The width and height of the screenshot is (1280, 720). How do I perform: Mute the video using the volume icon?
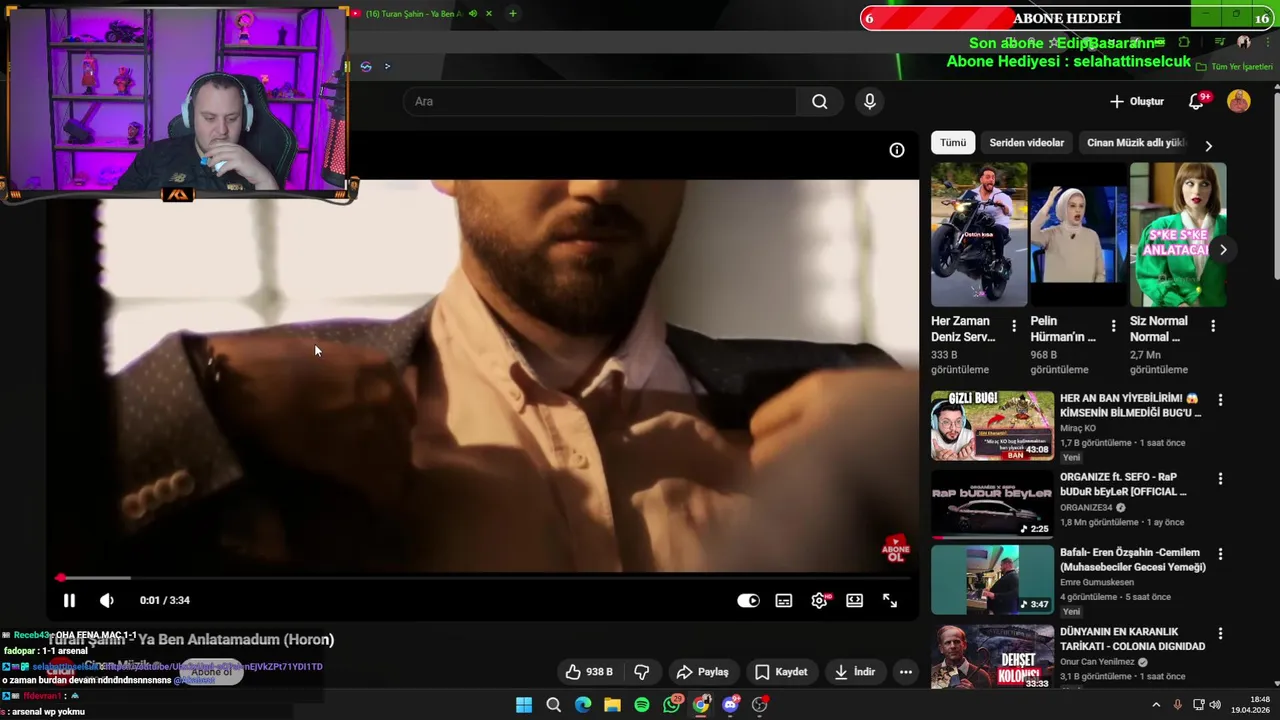coord(107,600)
